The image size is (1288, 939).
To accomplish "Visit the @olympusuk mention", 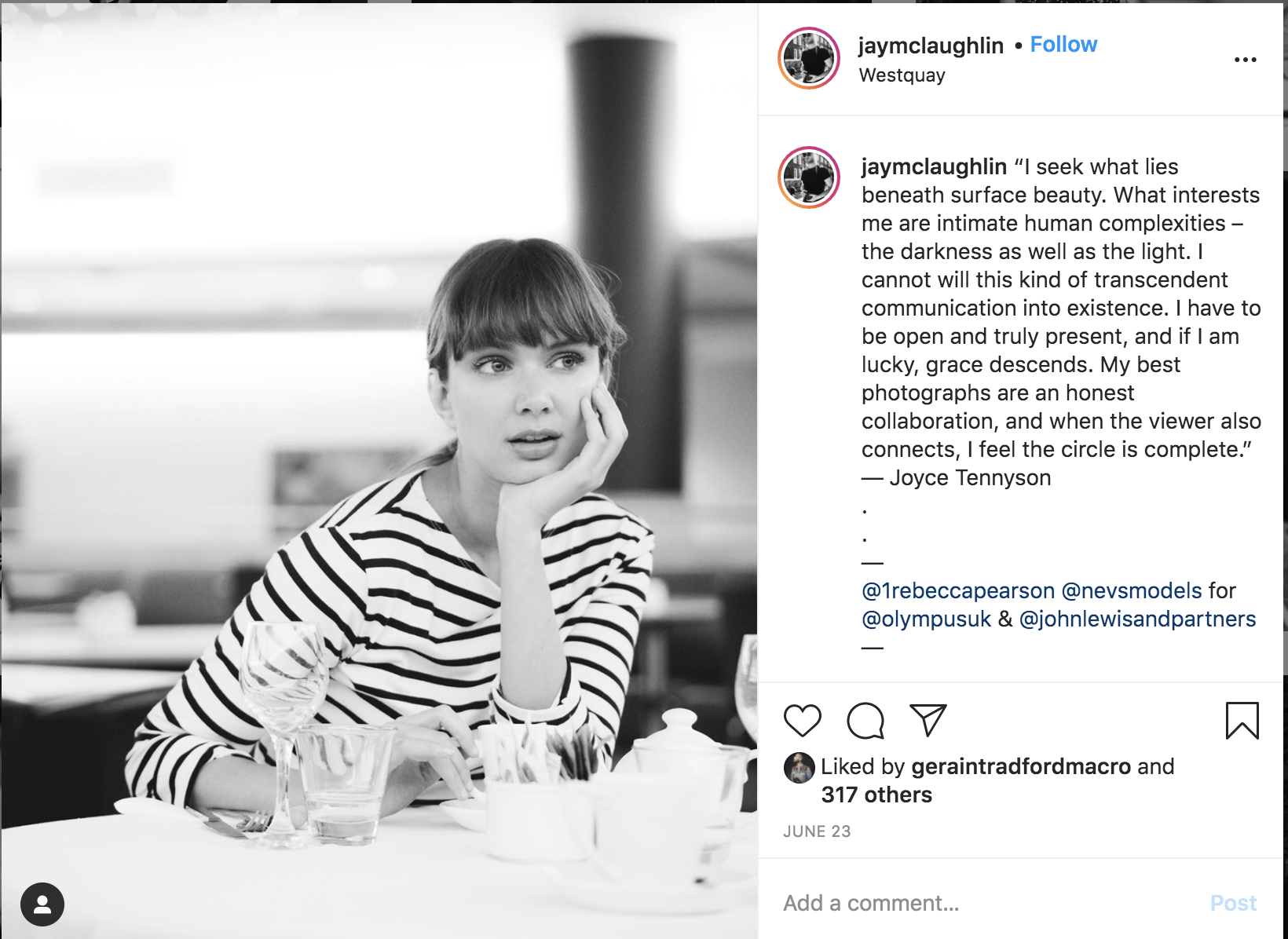I will coord(927,619).
